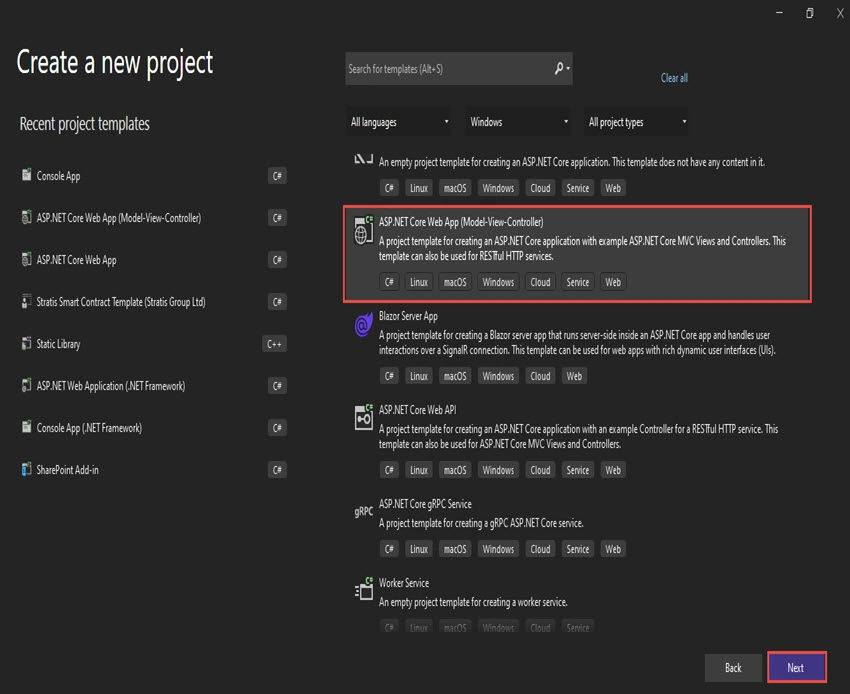Click the Blazor Server App purple icon
The height and width of the screenshot is (694, 850).
363,324
